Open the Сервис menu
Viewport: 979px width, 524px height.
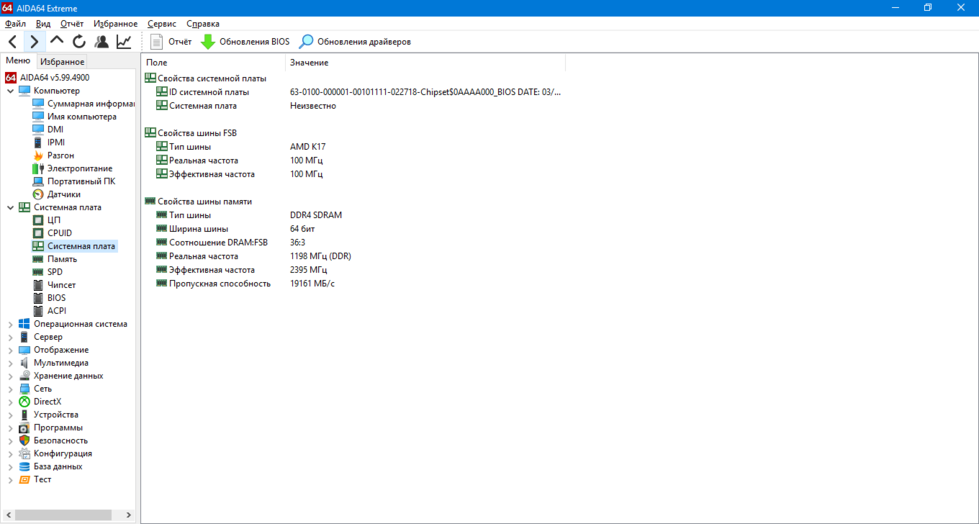(161, 23)
